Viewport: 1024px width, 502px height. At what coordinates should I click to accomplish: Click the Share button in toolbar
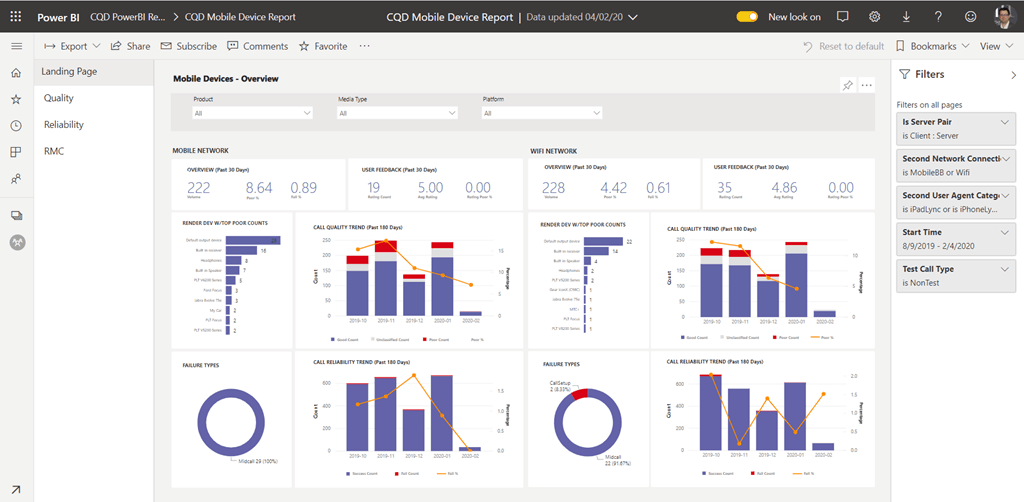(x=131, y=46)
